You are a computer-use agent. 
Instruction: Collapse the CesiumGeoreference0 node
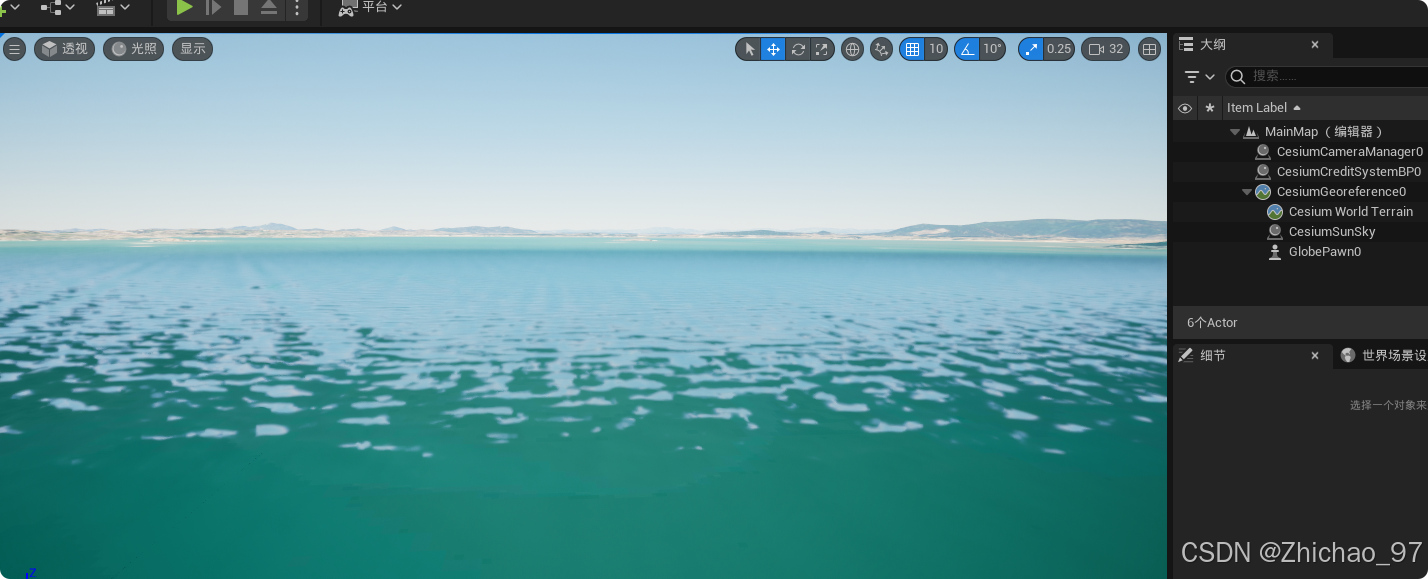[1247, 192]
